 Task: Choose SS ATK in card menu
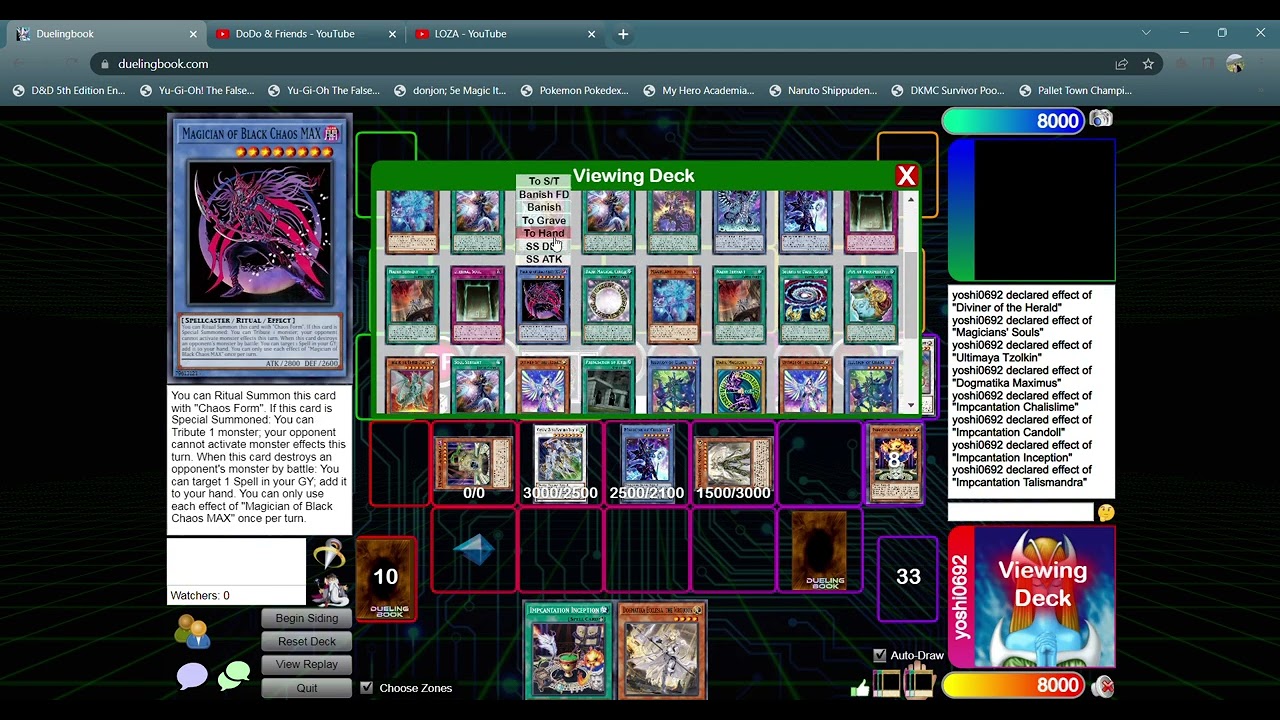[x=544, y=259]
